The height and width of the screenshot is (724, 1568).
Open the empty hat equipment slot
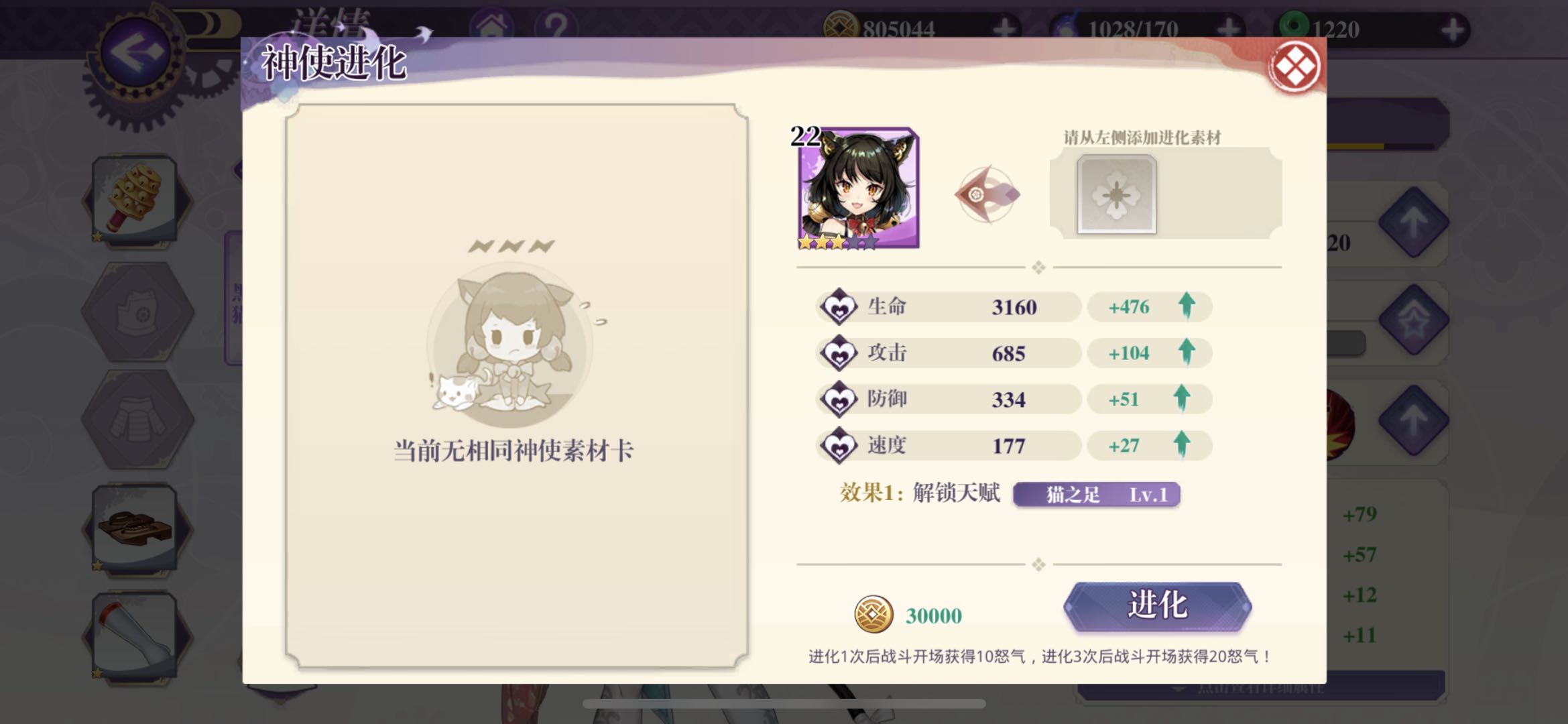pyautogui.click(x=137, y=312)
